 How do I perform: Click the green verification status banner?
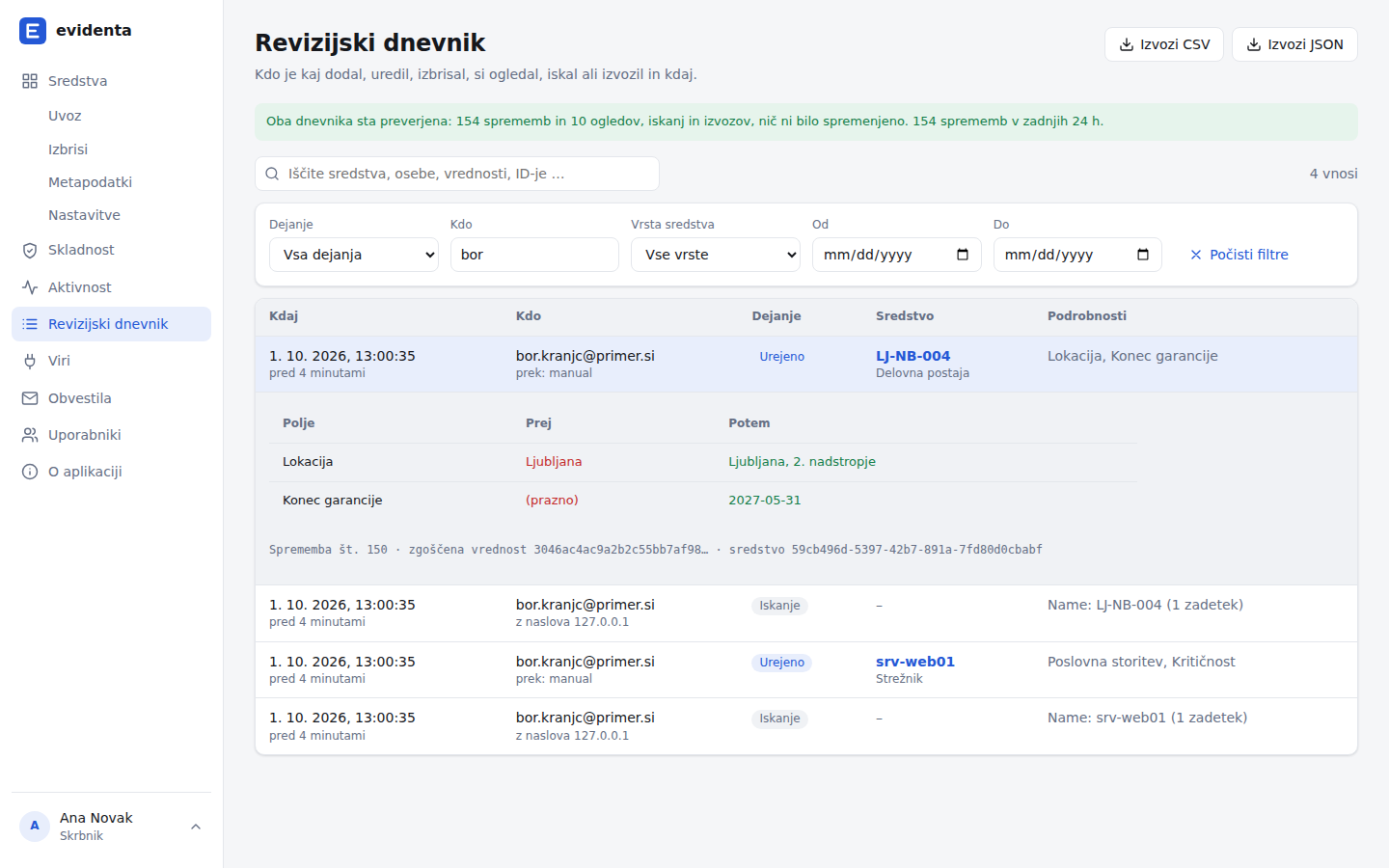[x=806, y=122]
